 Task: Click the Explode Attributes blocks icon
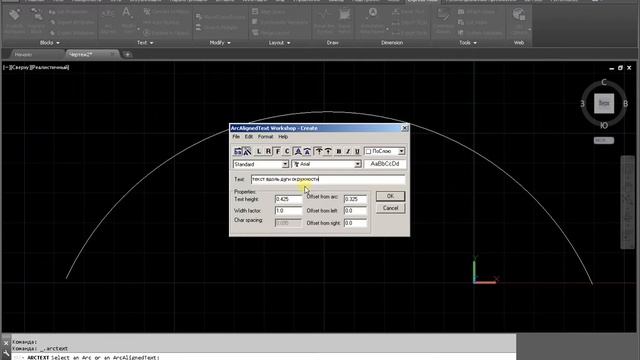[14, 20]
